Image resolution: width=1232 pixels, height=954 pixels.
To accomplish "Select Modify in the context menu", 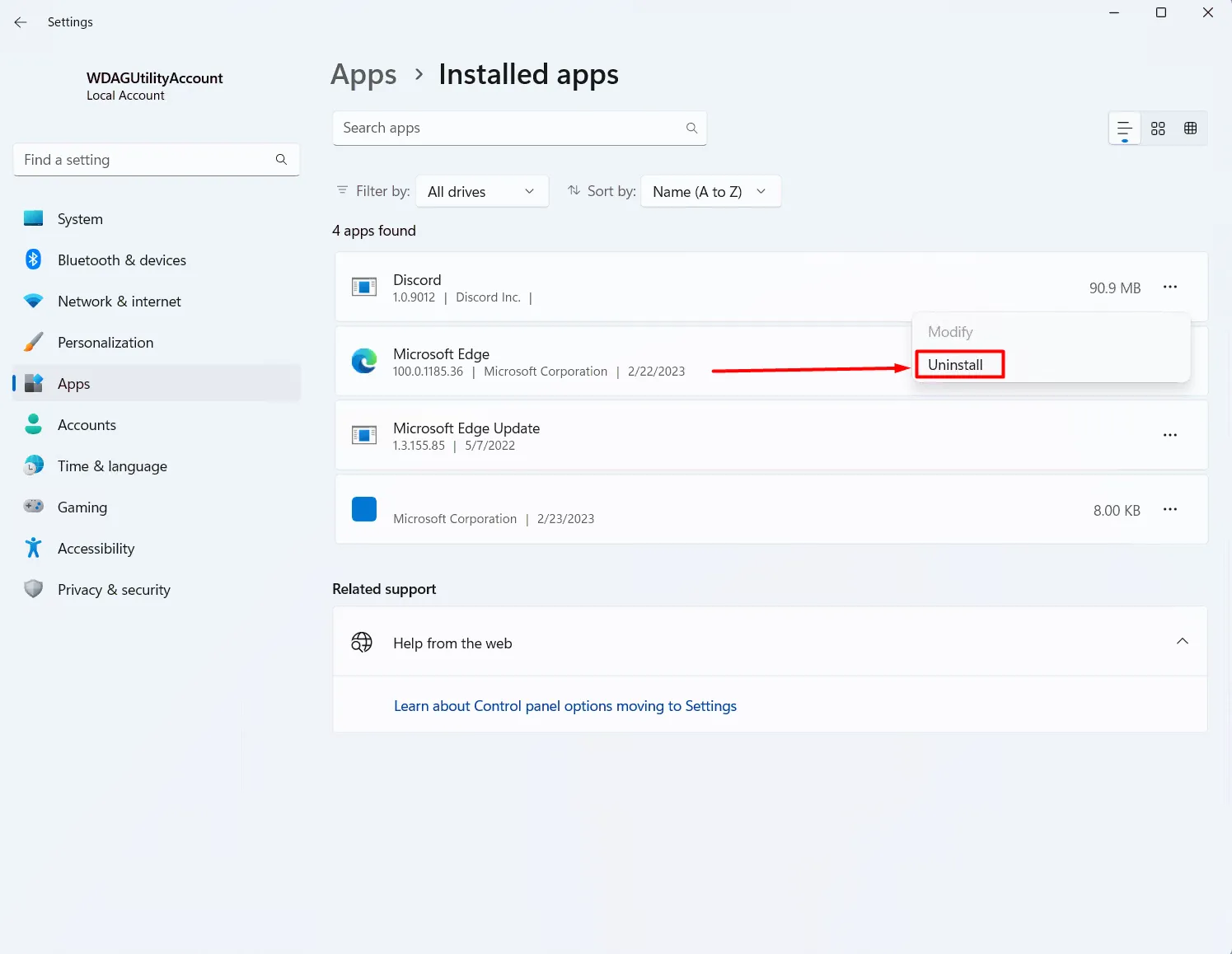I will (x=950, y=332).
